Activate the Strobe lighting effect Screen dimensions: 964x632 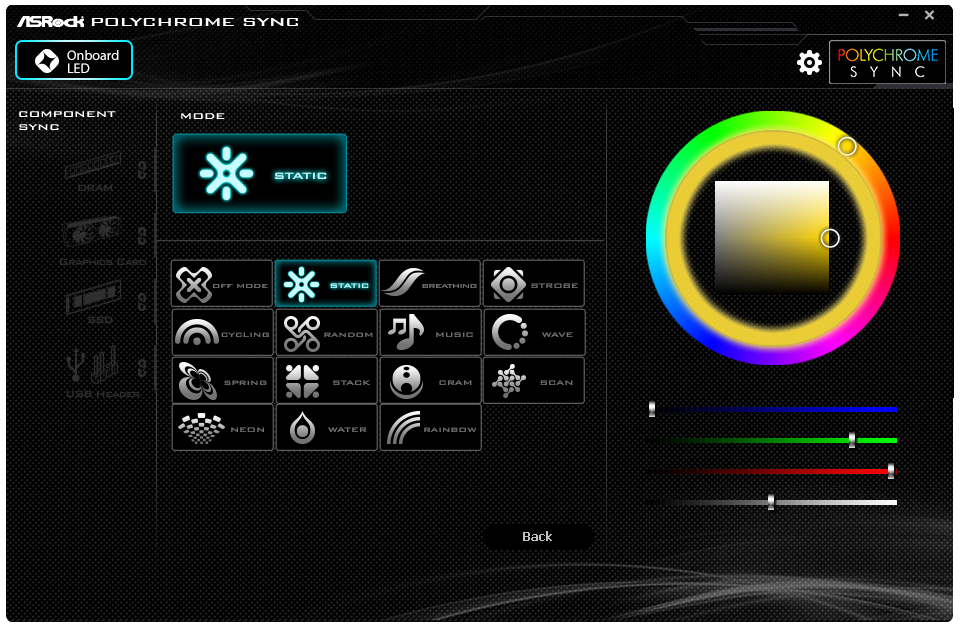(x=534, y=283)
